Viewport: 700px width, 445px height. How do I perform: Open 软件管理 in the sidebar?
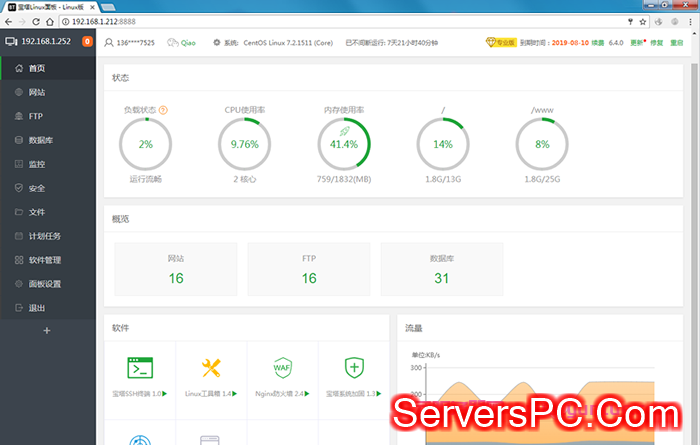point(44,260)
